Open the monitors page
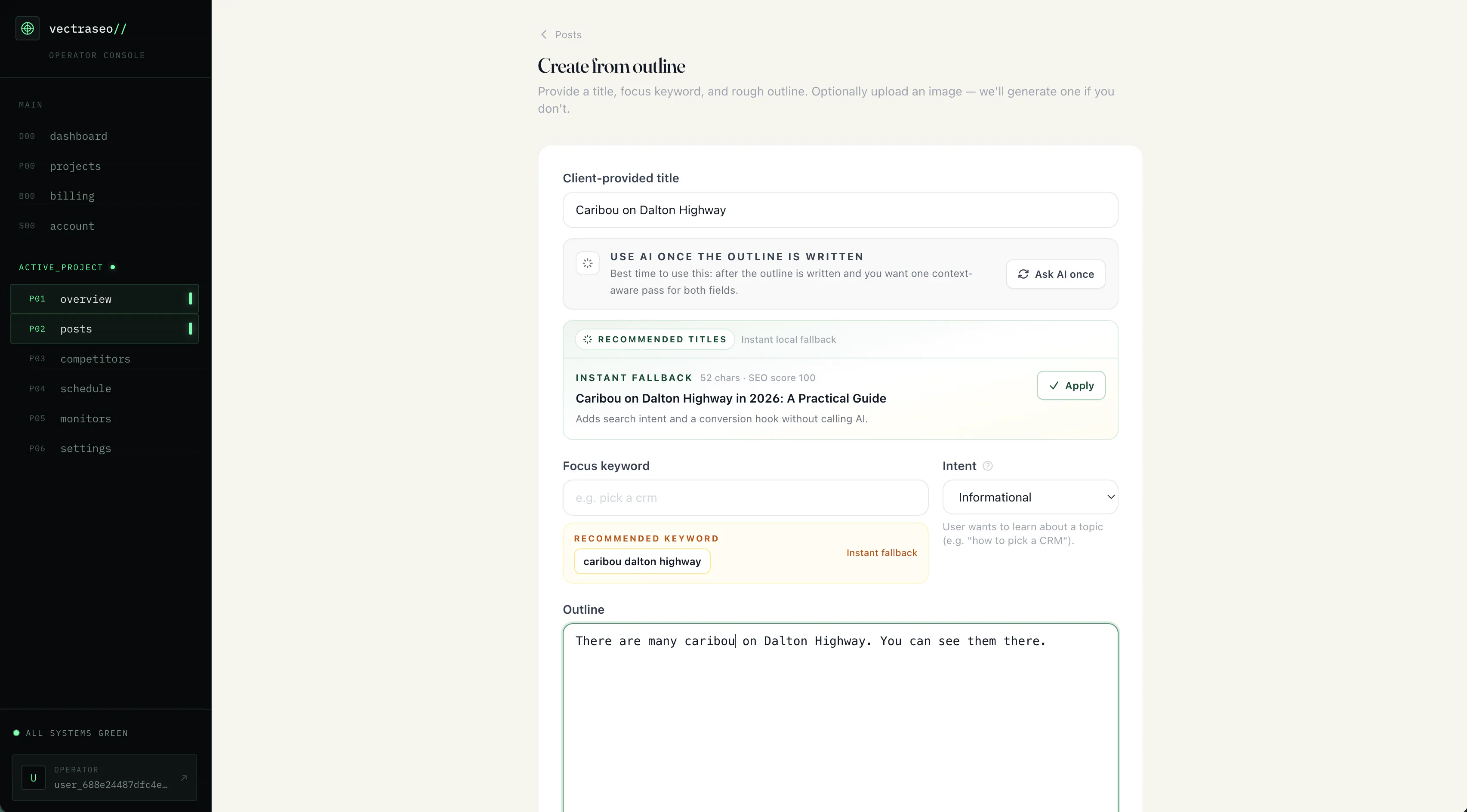Screen dimensions: 1467x812 pyautogui.click(x=104, y=418)
